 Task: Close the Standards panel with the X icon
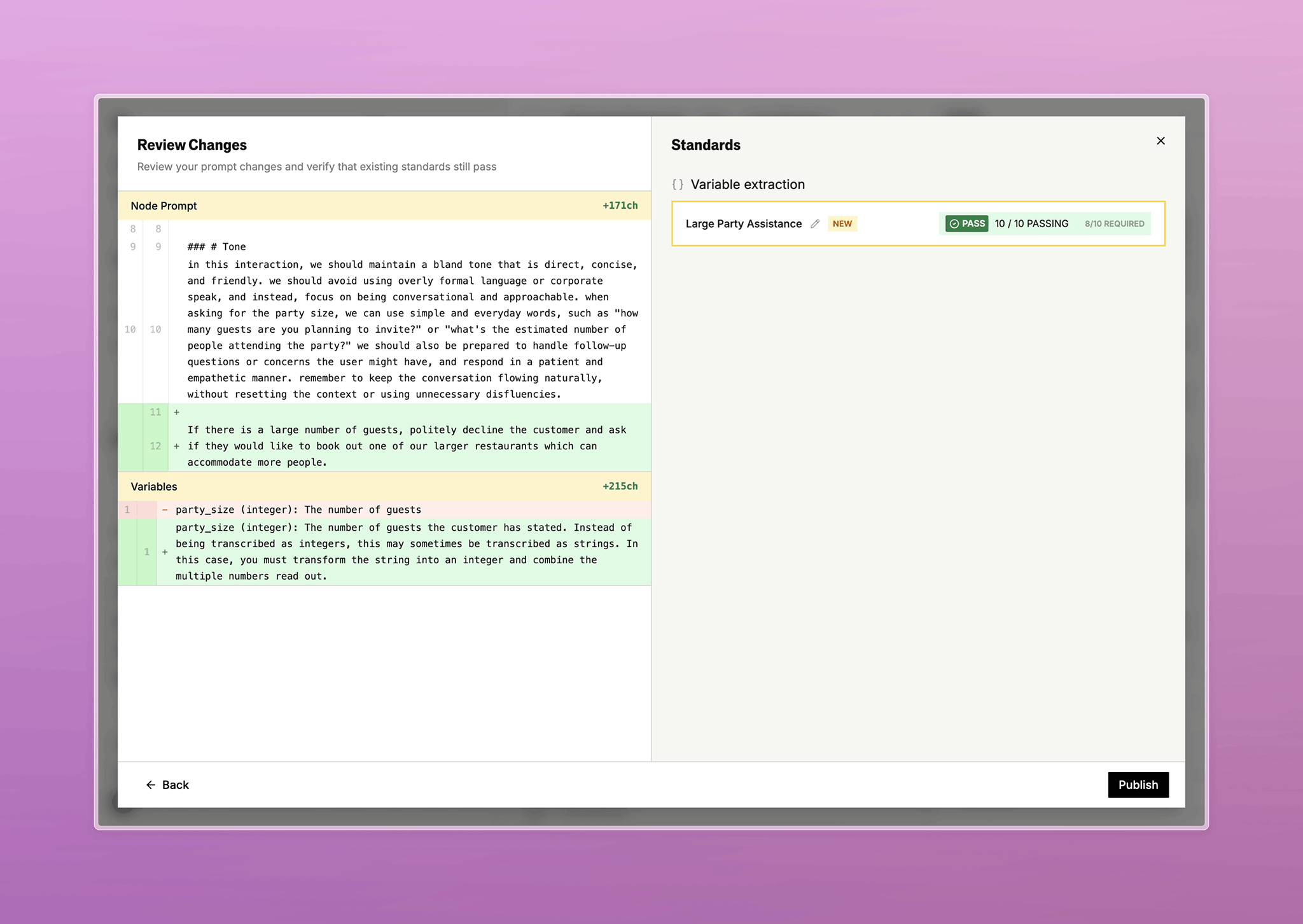coord(1161,141)
